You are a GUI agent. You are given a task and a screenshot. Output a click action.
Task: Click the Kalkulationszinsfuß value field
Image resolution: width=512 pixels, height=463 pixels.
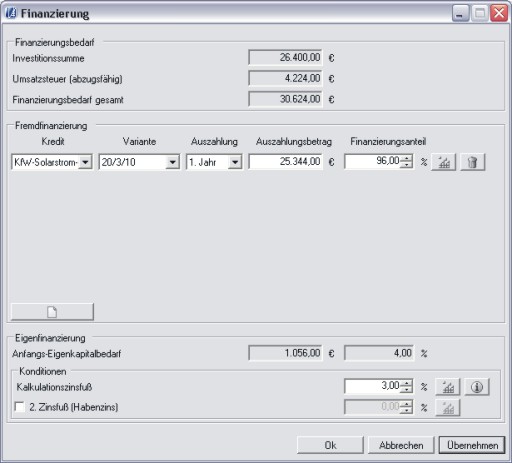pyautogui.click(x=373, y=387)
